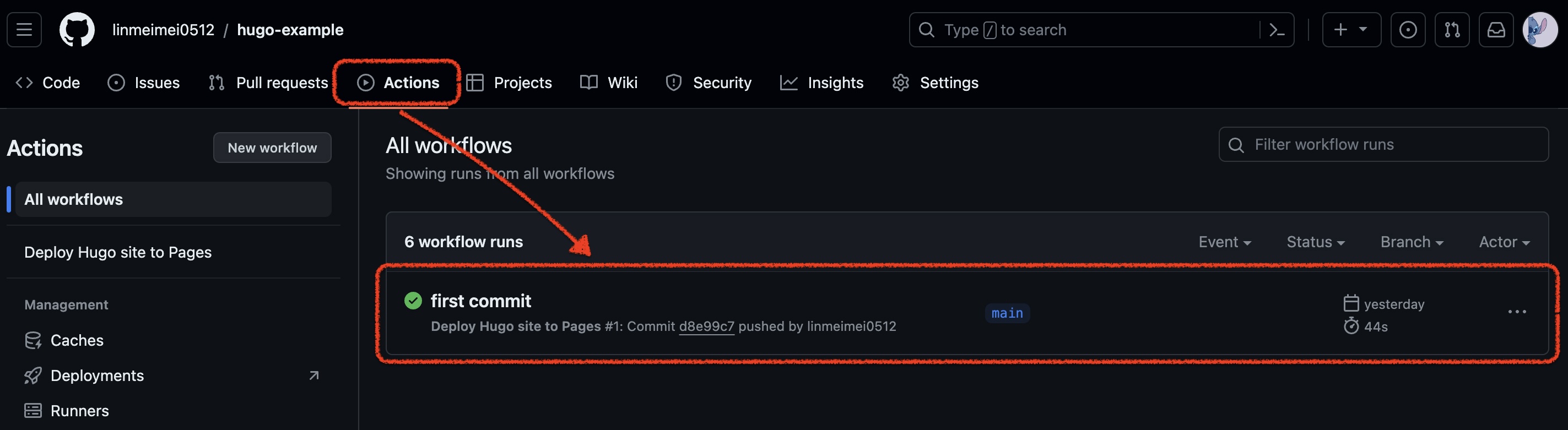Screen dimensions: 1568x430
Task: Switch to the Settings tab
Action: pos(935,83)
